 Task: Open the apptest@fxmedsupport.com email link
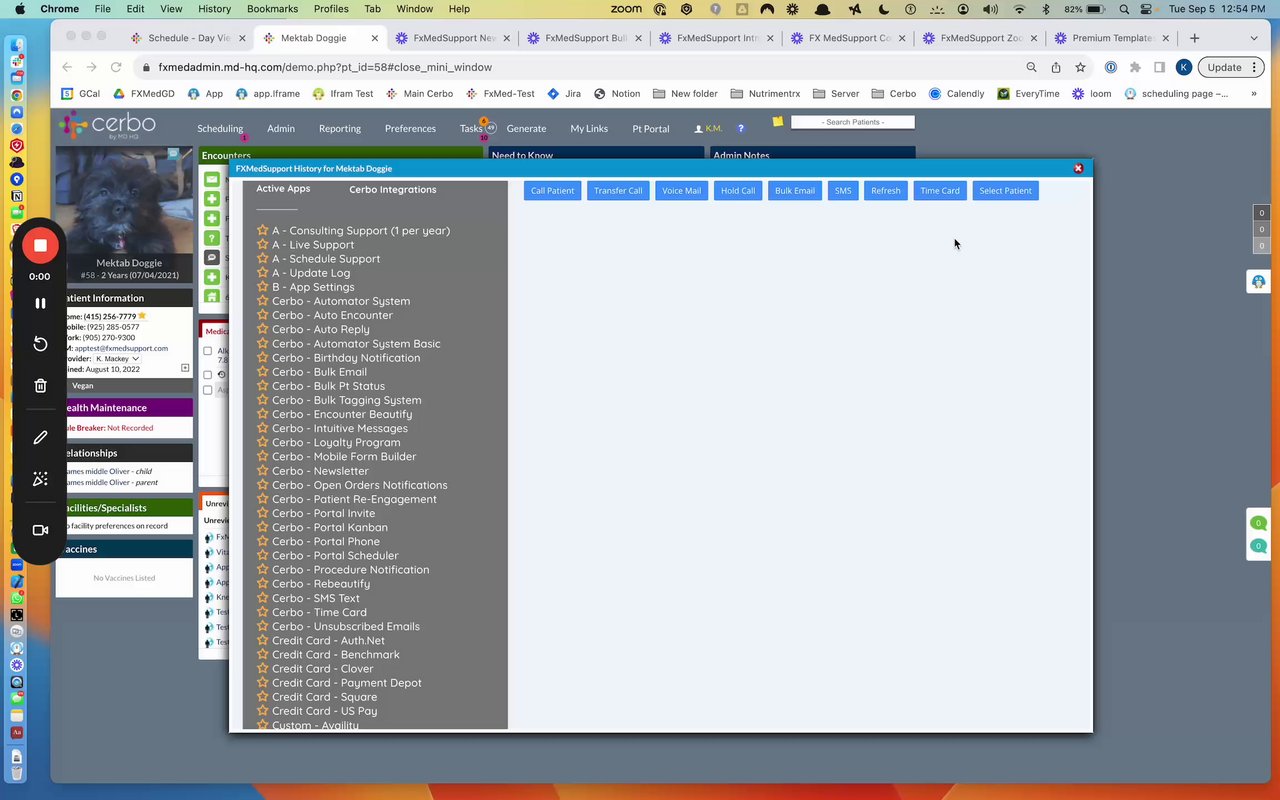tap(121, 348)
